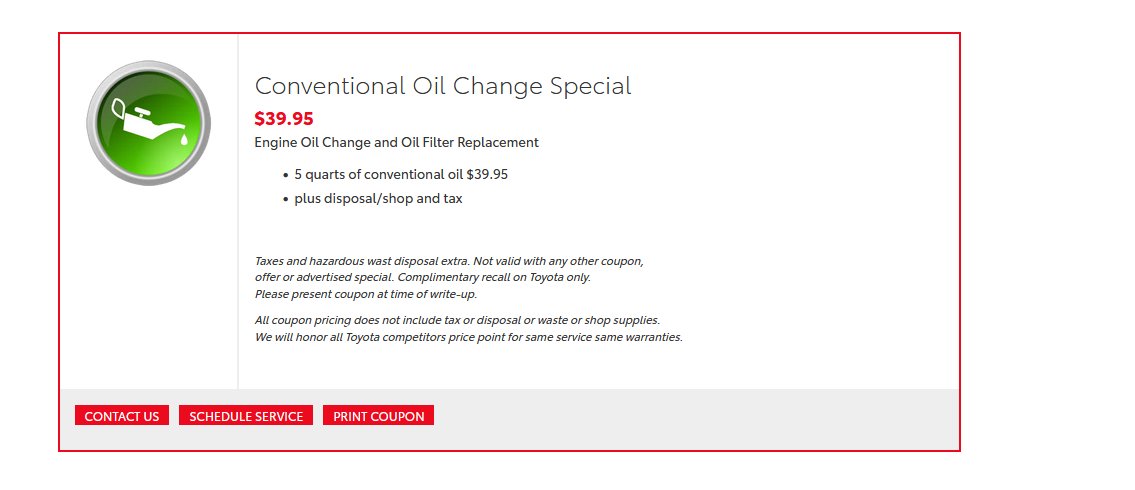The height and width of the screenshot is (490, 1135).
Task: Open the Contact Us button
Action: [122, 415]
